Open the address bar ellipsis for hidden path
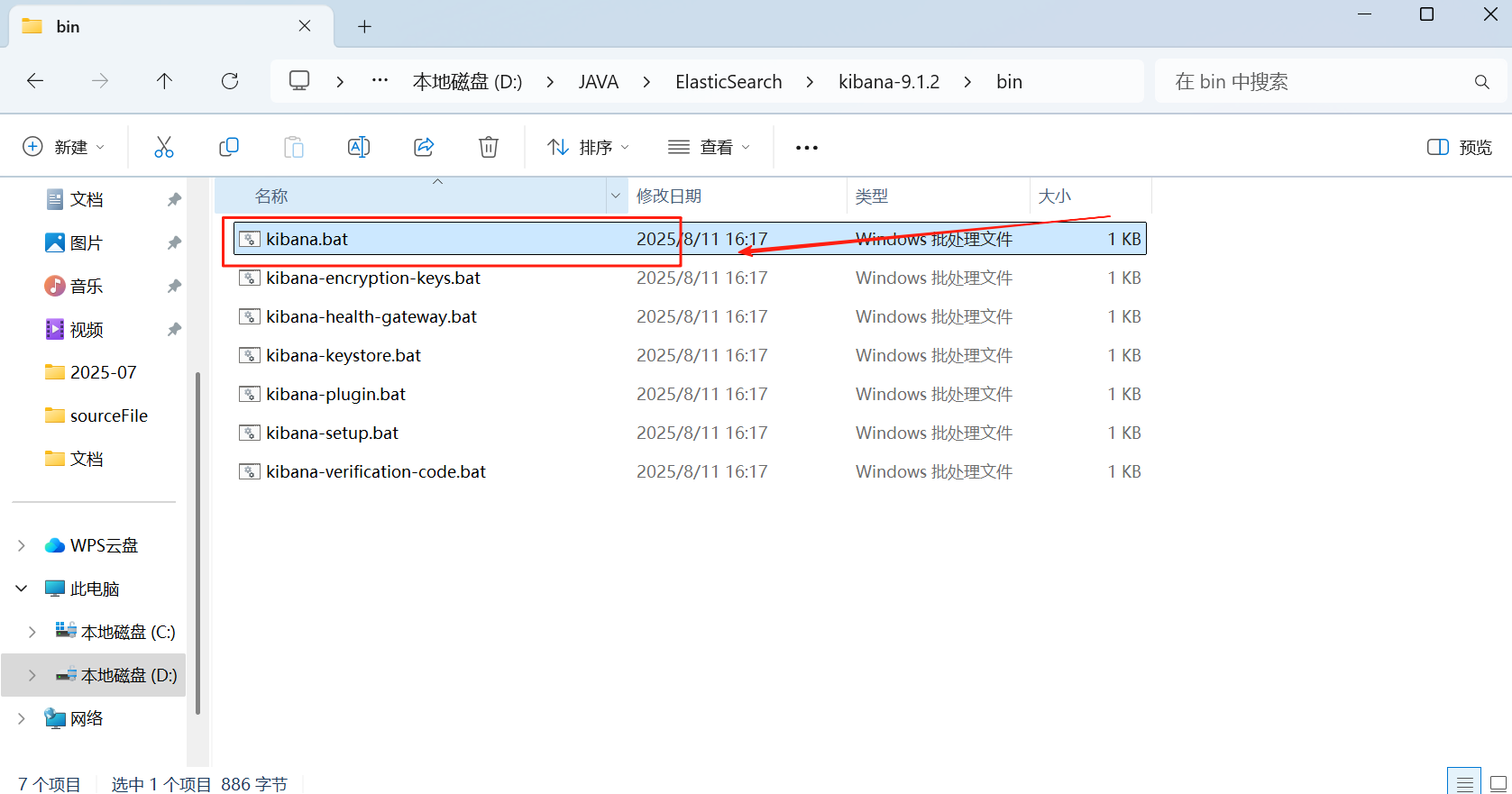Viewport: 1512px width, 794px height. (380, 80)
